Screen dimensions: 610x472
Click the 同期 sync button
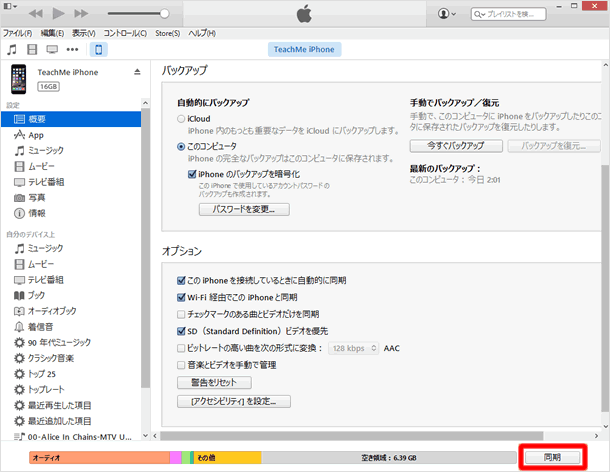(552, 457)
